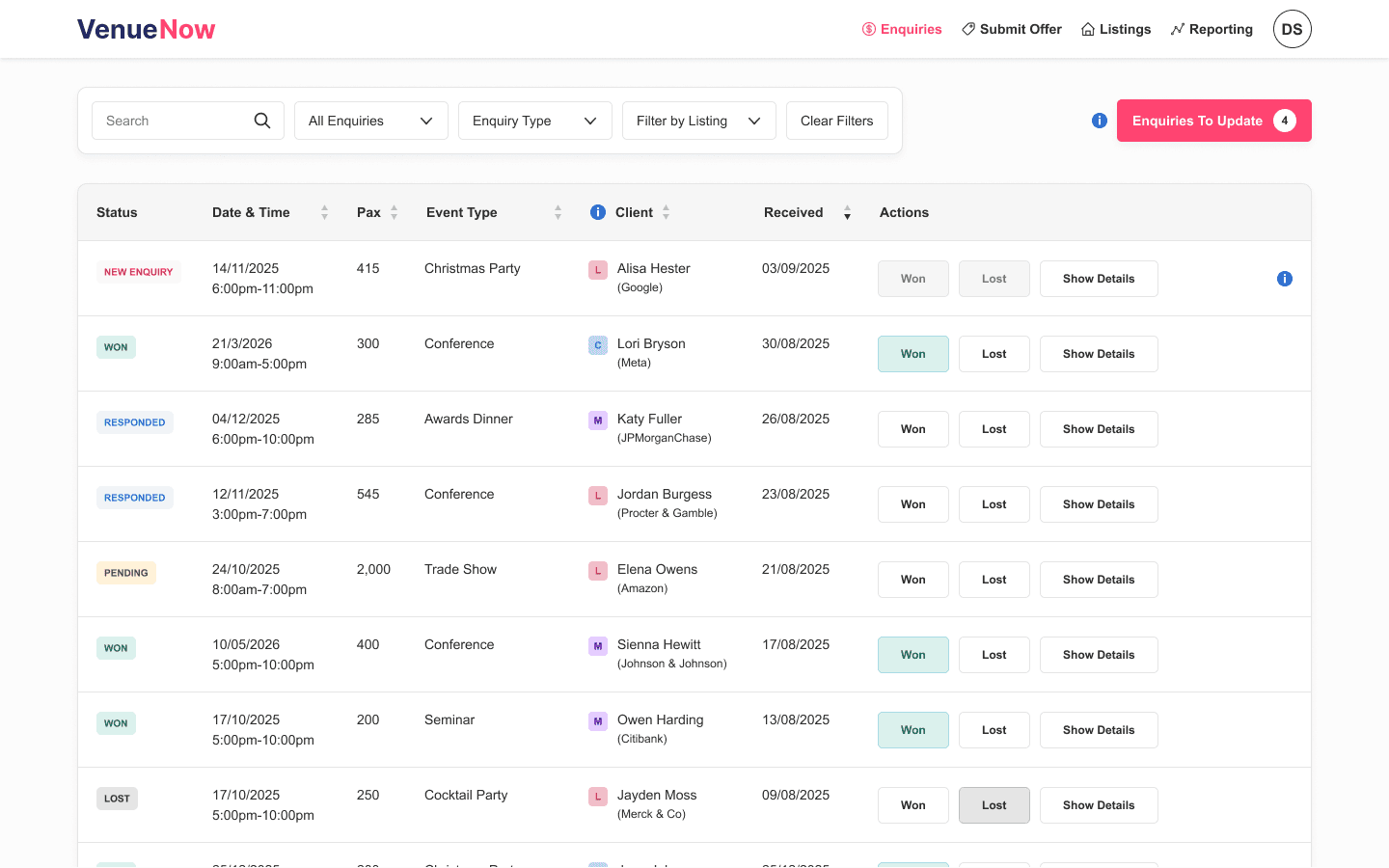
Task: Click the Status column header
Action: [117, 212]
